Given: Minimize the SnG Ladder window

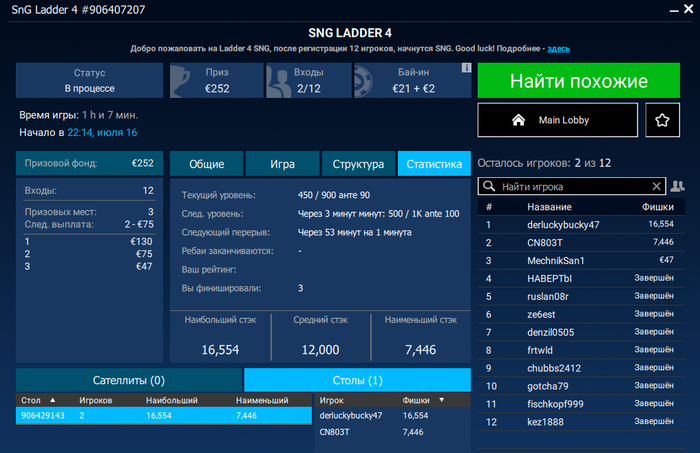Looking at the screenshot, I should tap(674, 11).
